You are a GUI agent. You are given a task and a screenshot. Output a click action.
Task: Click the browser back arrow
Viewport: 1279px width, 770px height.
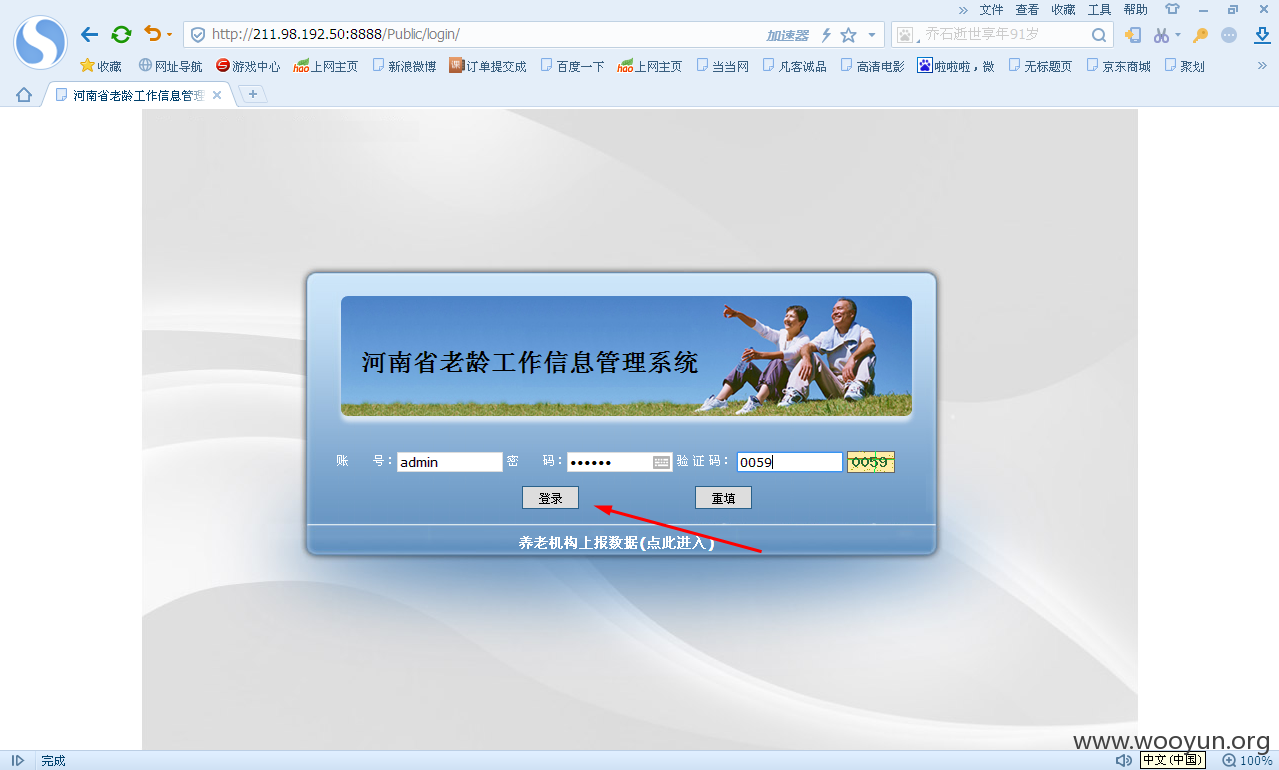tap(90, 35)
